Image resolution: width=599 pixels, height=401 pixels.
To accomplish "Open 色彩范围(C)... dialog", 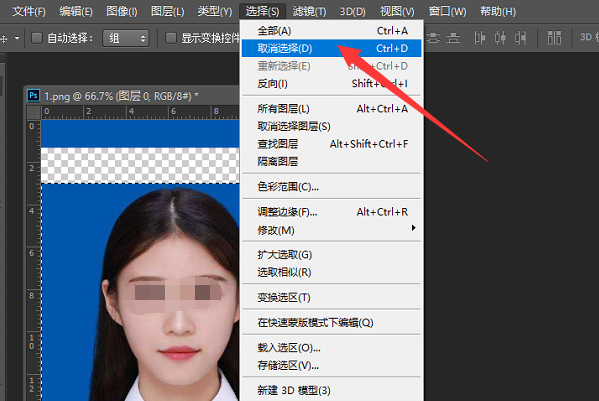I will point(332,187).
